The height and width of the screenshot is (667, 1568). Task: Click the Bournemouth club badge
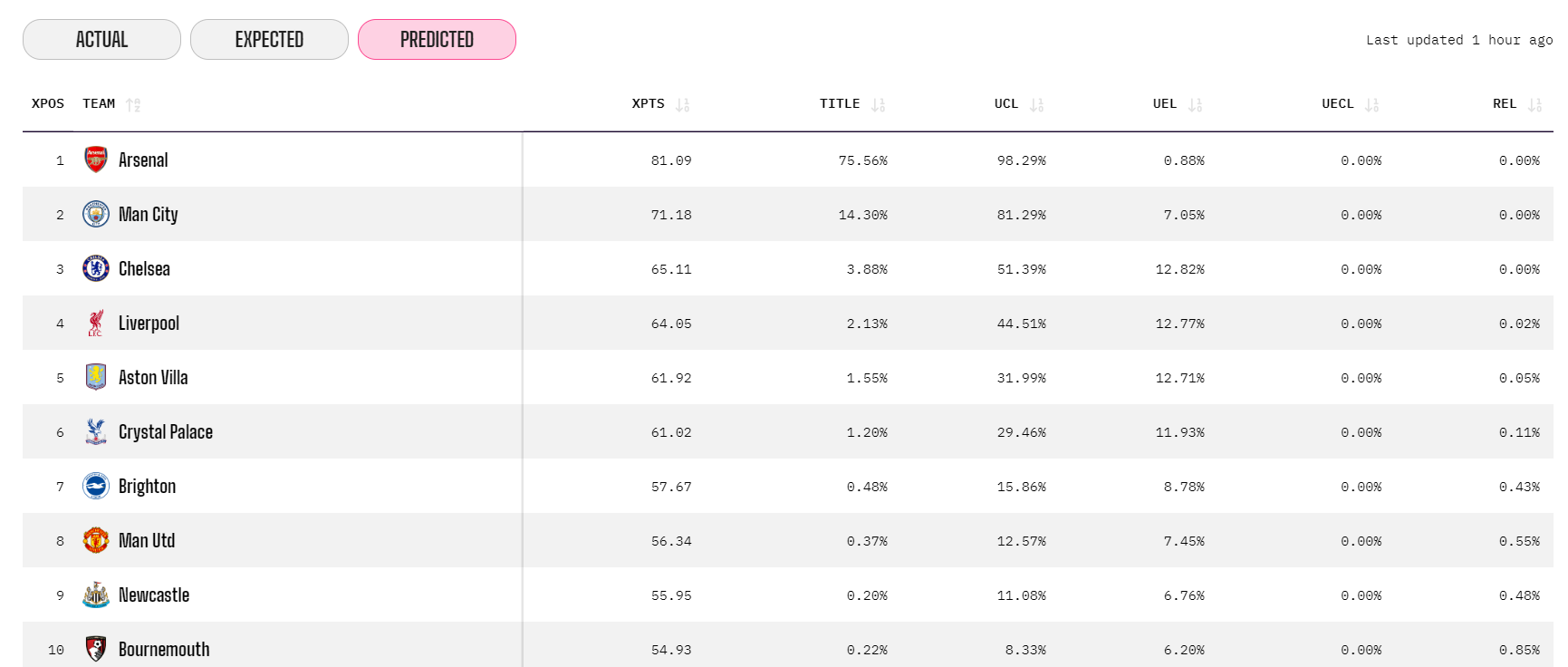[x=96, y=649]
